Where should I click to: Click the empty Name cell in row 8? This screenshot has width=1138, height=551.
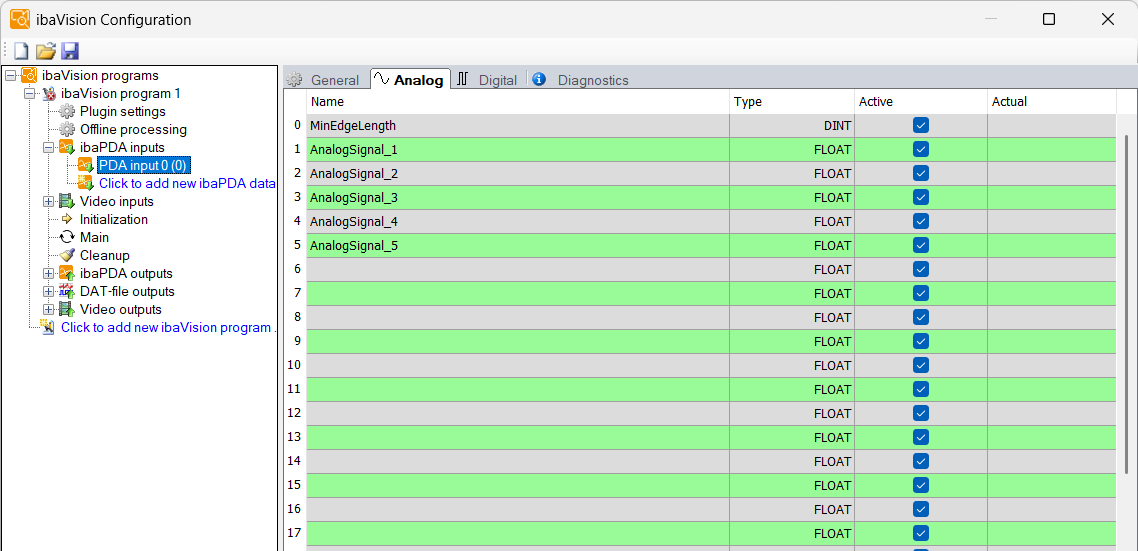click(x=517, y=317)
